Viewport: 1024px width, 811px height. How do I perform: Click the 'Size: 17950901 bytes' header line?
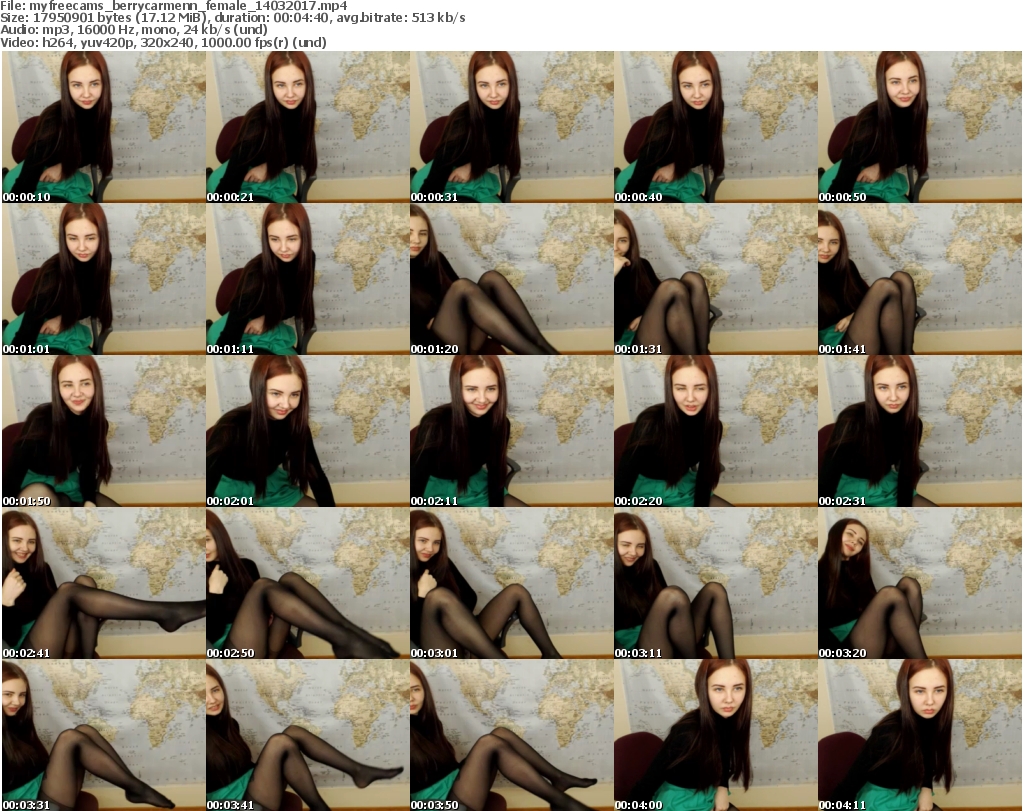[x=232, y=18]
